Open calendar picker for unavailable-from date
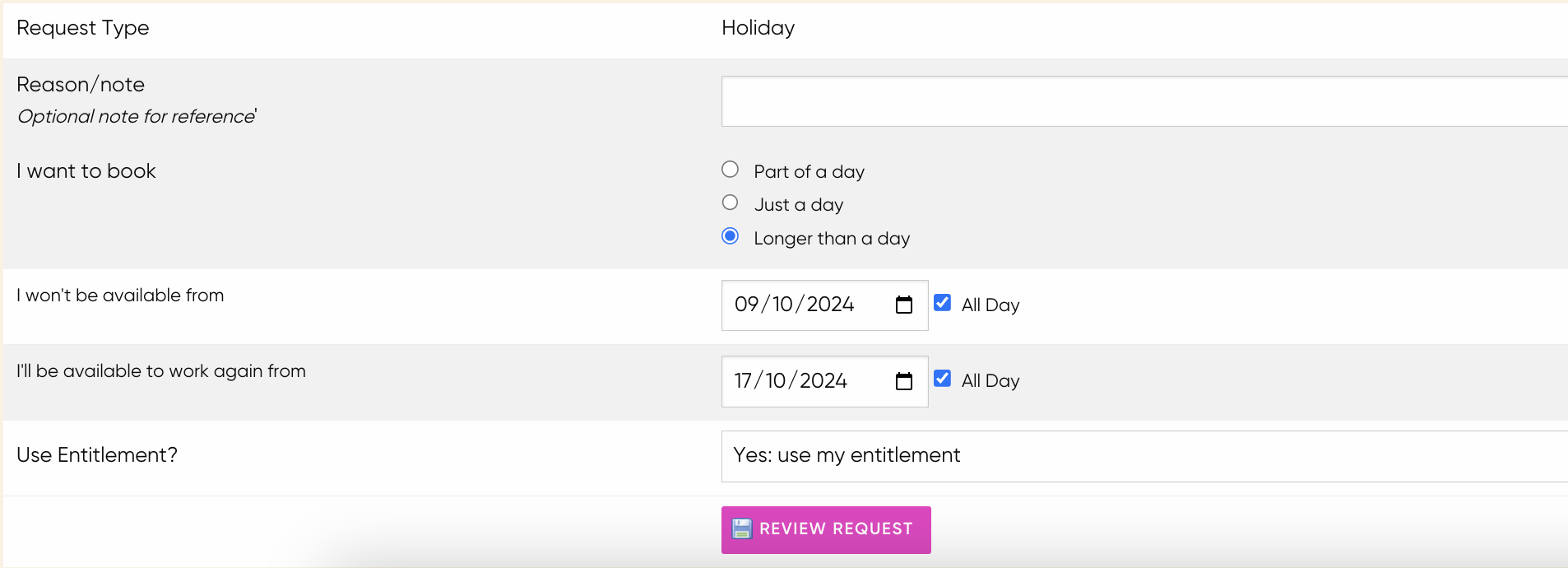This screenshot has height=568, width=1568. [x=903, y=305]
